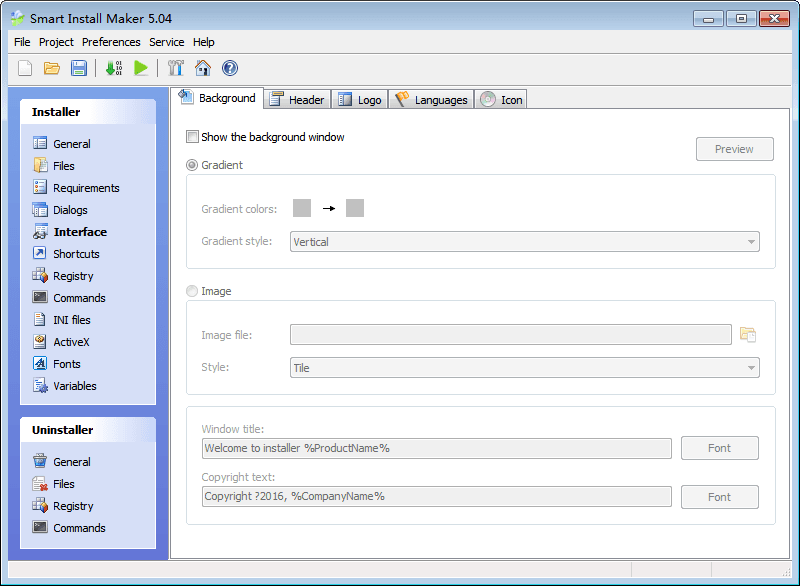The width and height of the screenshot is (800, 586).
Task: Open Variables section
Action: click(x=65, y=386)
